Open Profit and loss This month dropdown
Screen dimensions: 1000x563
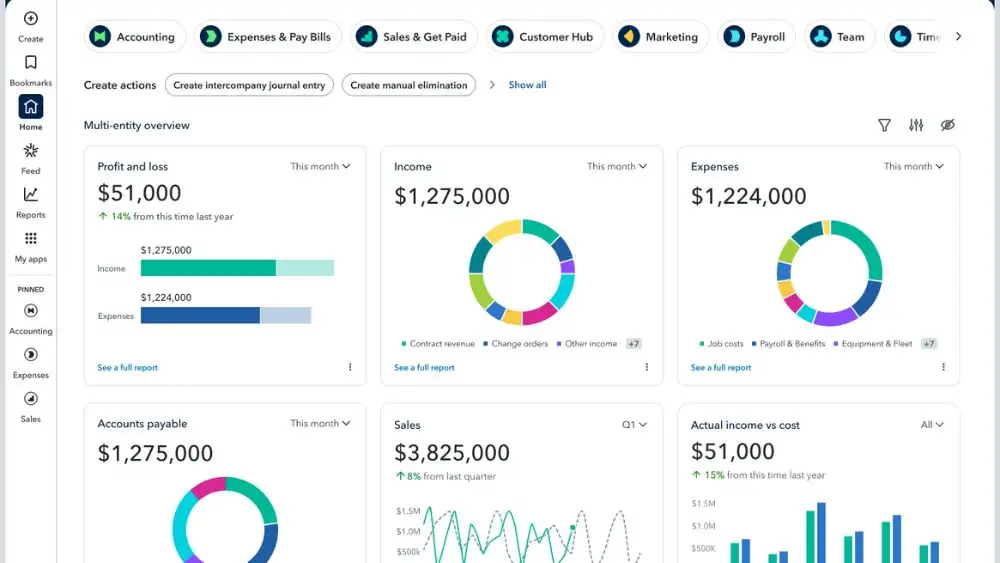320,166
